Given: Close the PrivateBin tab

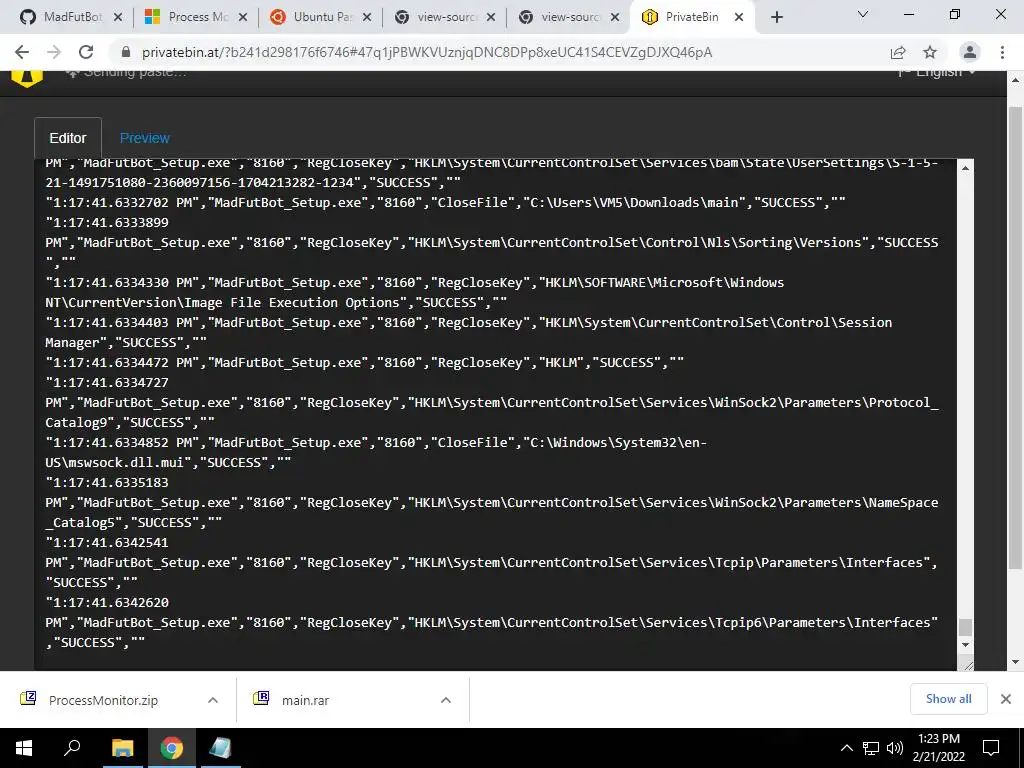Looking at the screenshot, I should click(x=739, y=17).
